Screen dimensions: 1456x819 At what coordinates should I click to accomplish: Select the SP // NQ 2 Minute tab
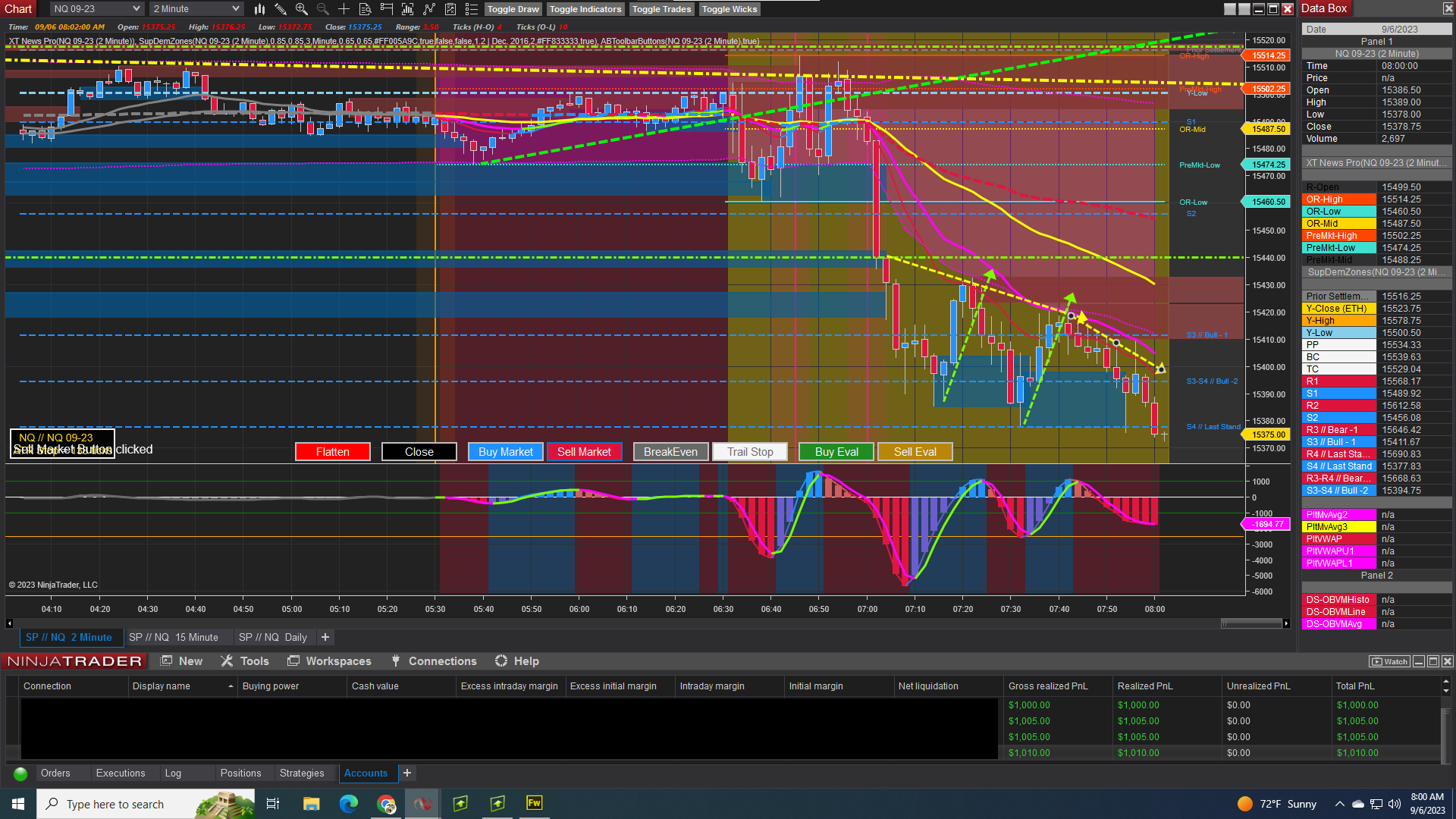click(69, 638)
